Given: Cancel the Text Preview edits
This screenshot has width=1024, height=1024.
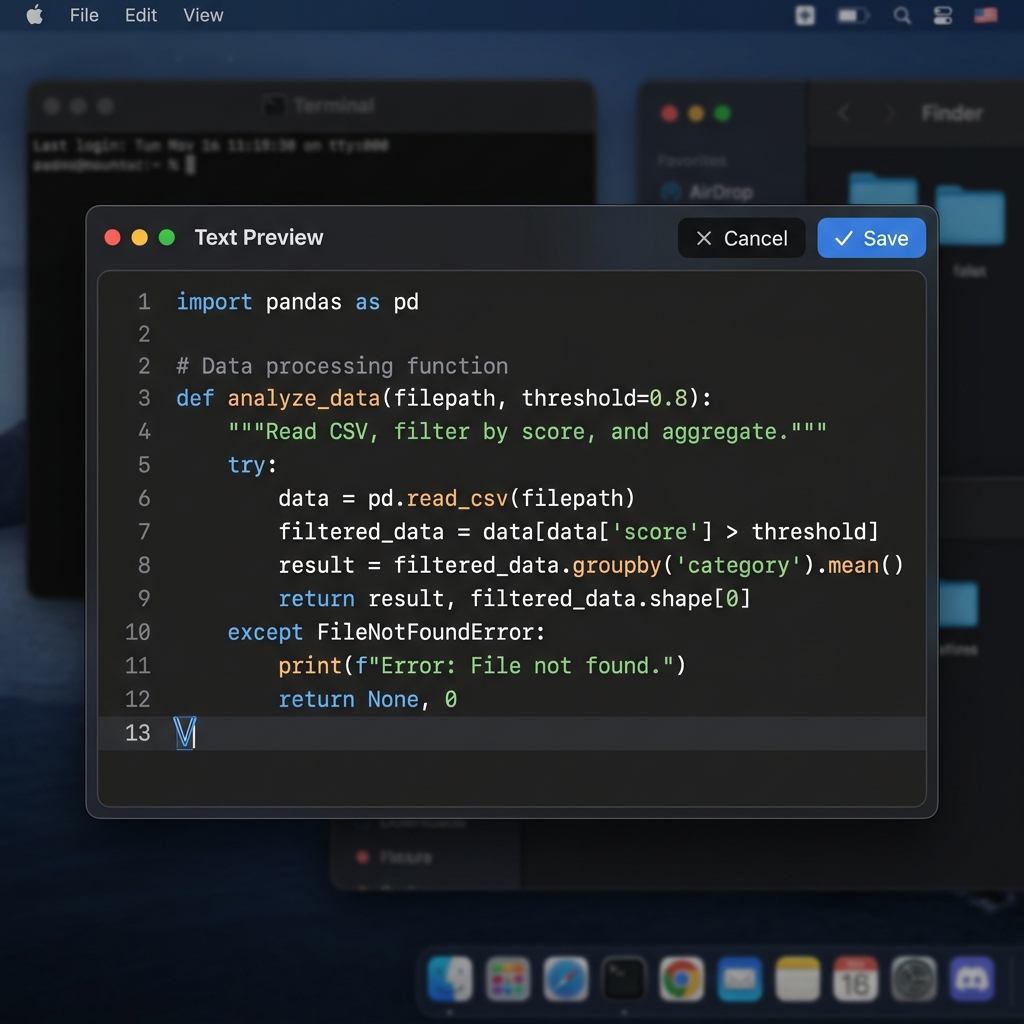Looking at the screenshot, I should pyautogui.click(x=741, y=238).
